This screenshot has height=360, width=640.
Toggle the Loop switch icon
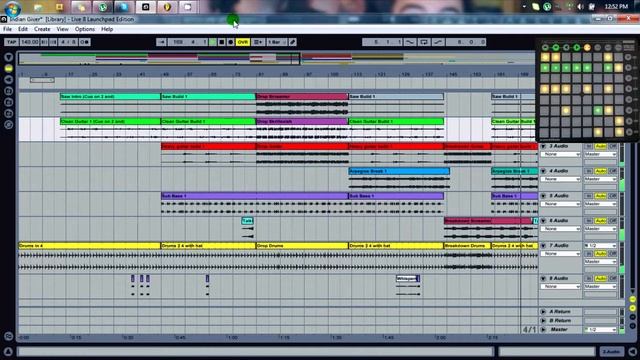(424, 42)
